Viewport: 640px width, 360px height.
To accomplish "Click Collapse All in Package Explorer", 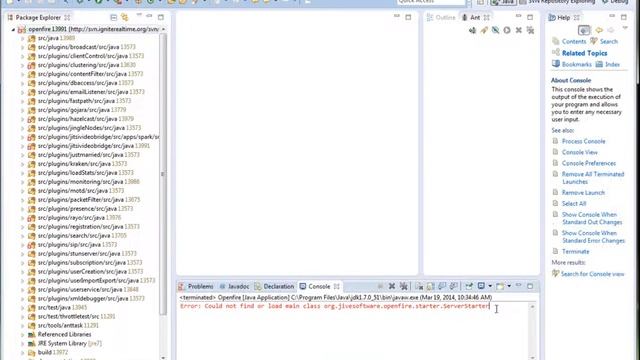I will [113, 18].
